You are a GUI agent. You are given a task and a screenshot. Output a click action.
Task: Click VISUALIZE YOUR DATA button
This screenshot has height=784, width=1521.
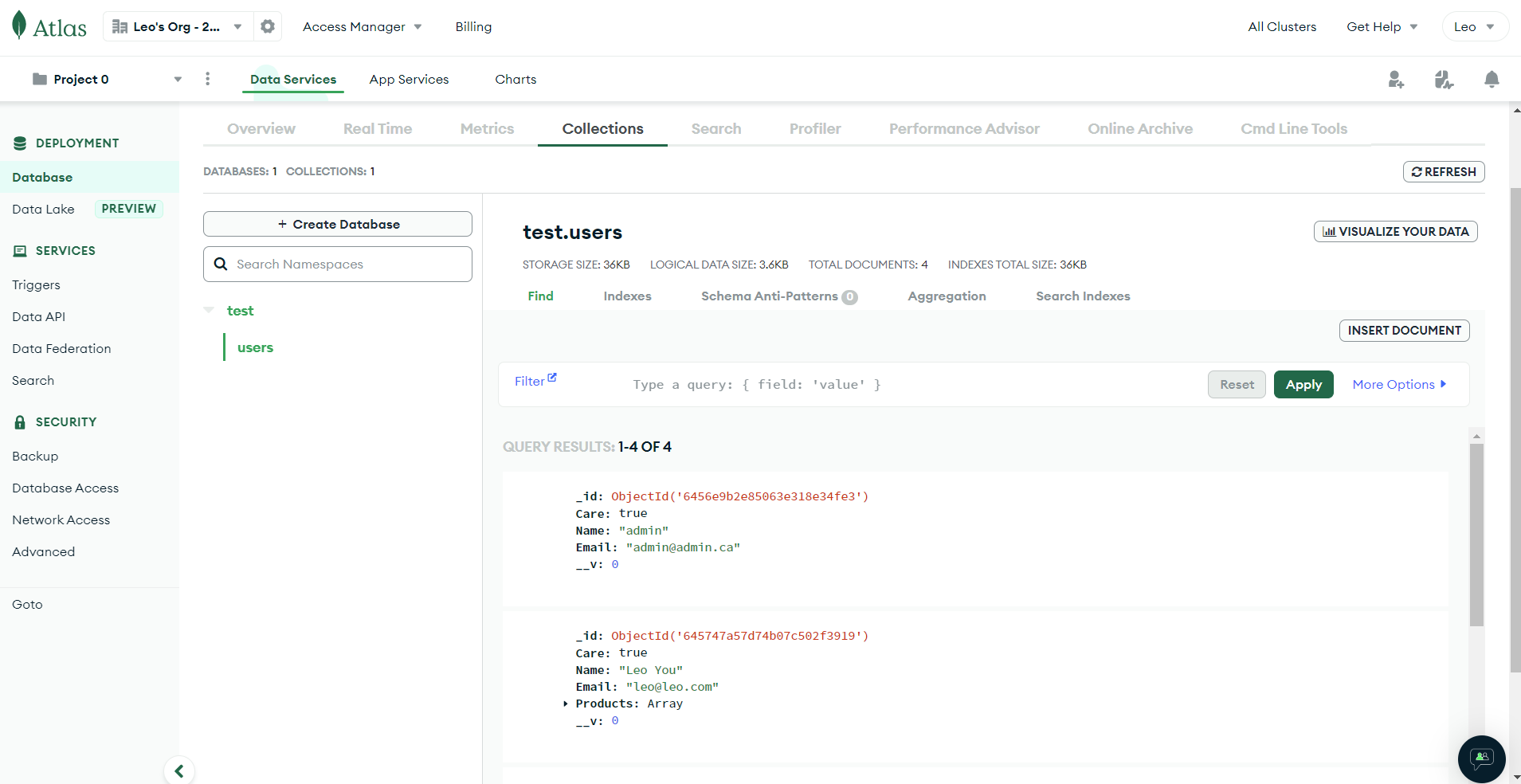coord(1395,231)
